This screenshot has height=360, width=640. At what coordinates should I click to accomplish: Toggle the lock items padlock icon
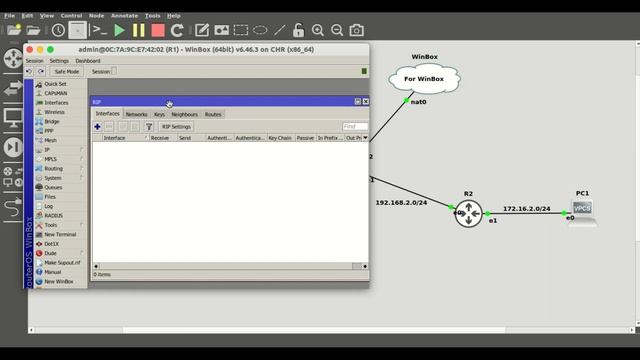click(298, 30)
